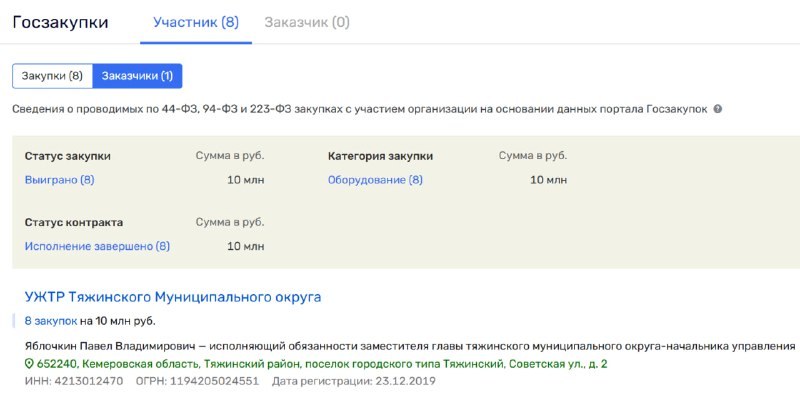The width and height of the screenshot is (800, 399).
Task: Click the Статус контракта heading
Action: coord(74,223)
